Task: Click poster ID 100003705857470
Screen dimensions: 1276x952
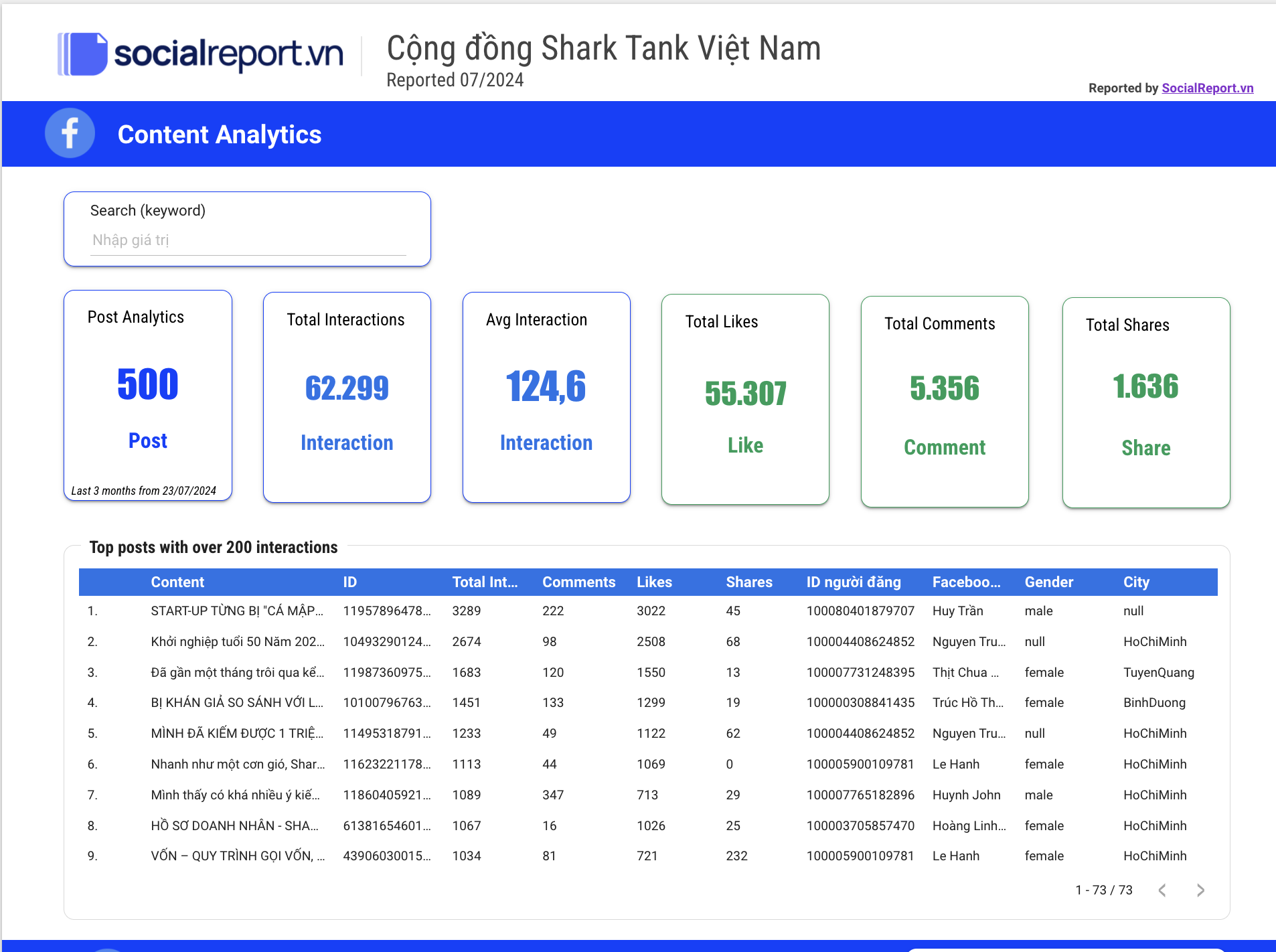Action: pos(860,825)
